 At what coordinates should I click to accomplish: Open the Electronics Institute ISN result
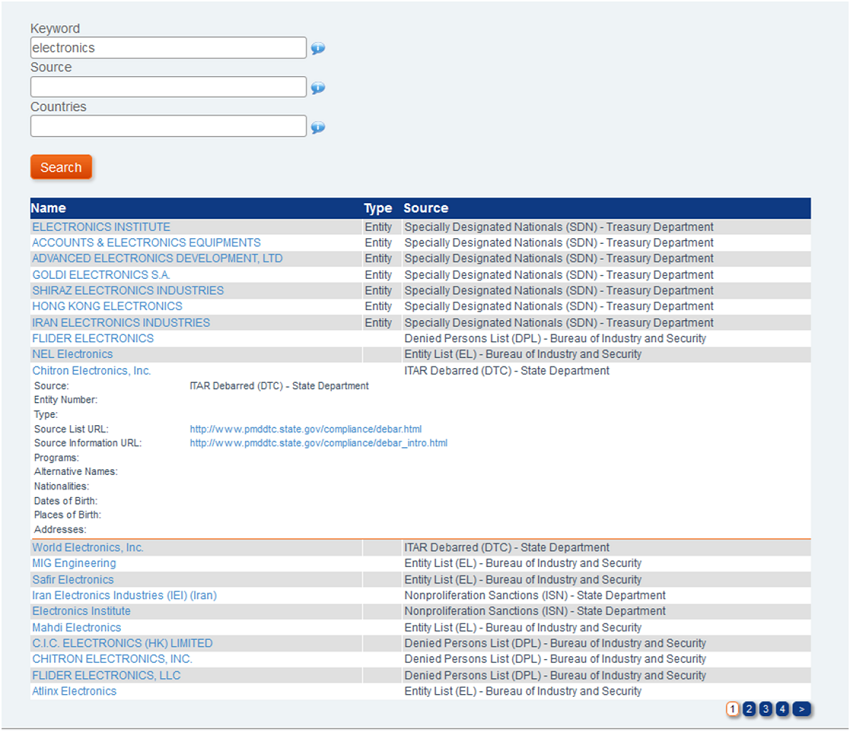click(x=81, y=611)
